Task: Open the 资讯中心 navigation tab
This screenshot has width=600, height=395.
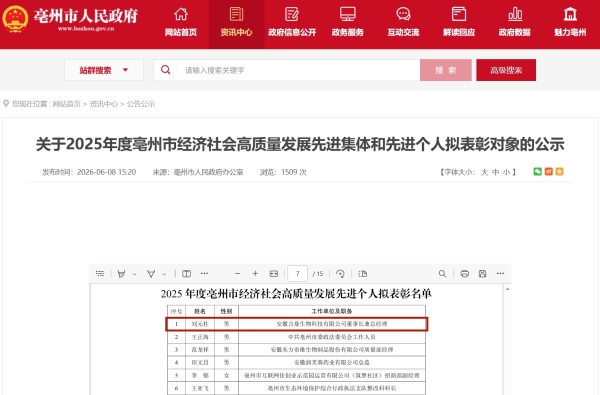Action: 236,23
